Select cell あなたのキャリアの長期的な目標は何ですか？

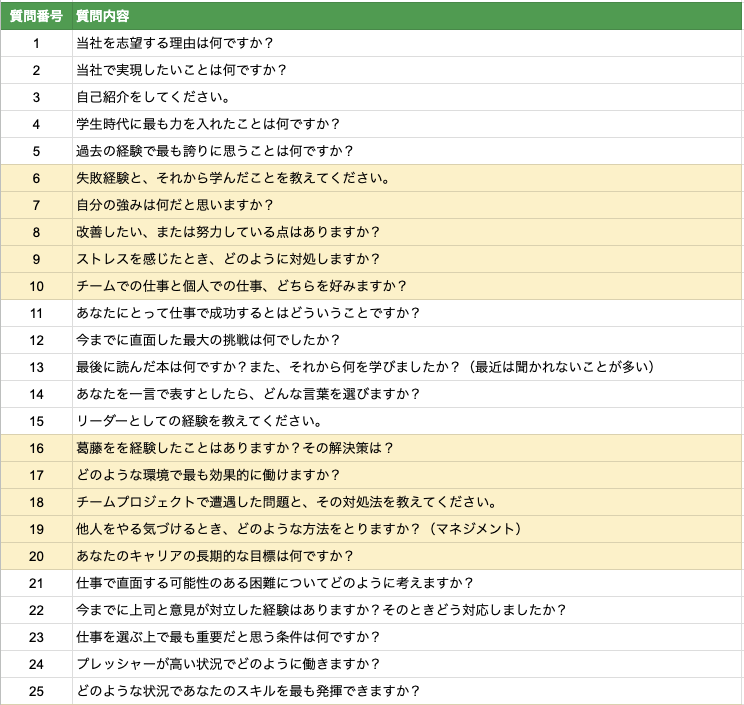tap(408, 556)
